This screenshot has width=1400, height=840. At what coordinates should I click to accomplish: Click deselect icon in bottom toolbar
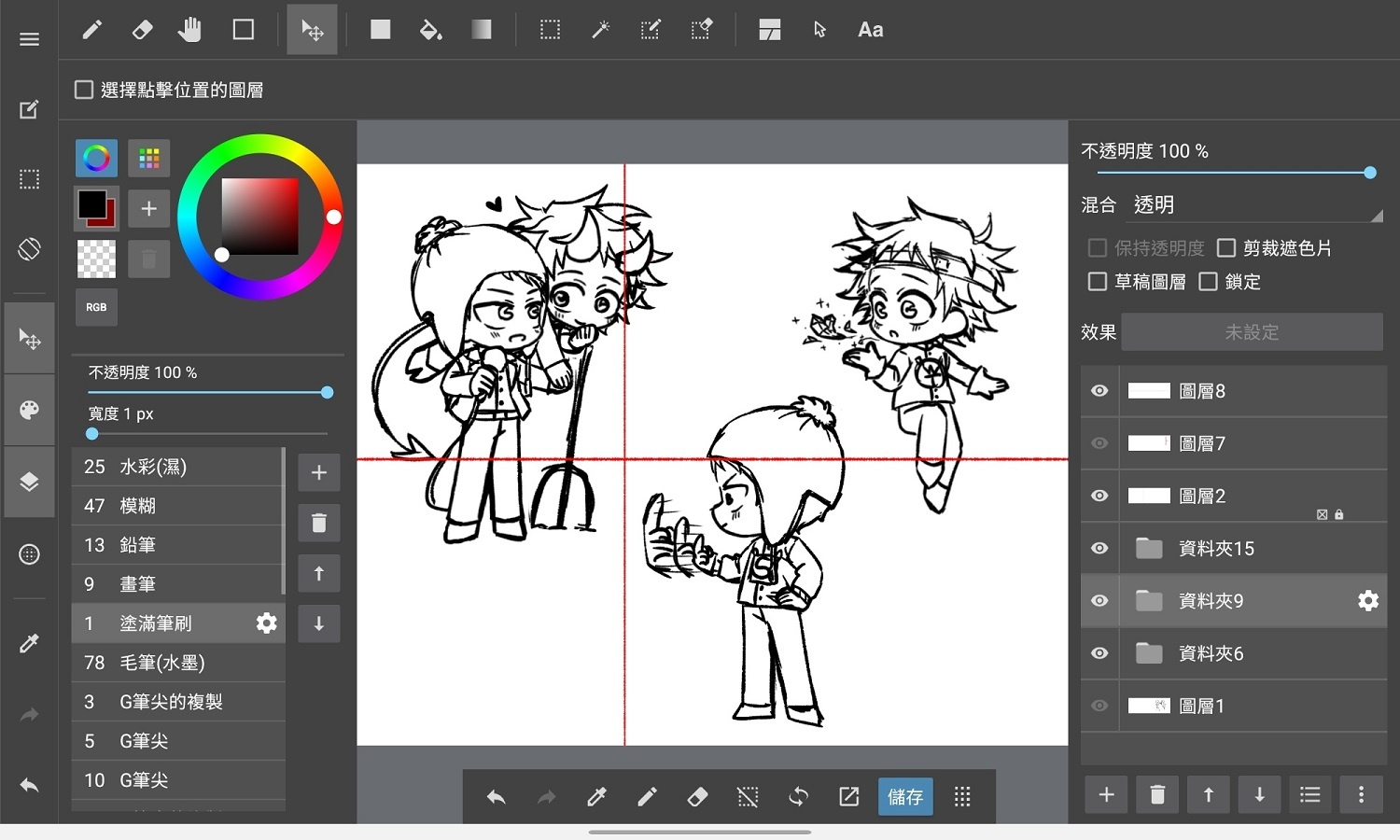748,796
